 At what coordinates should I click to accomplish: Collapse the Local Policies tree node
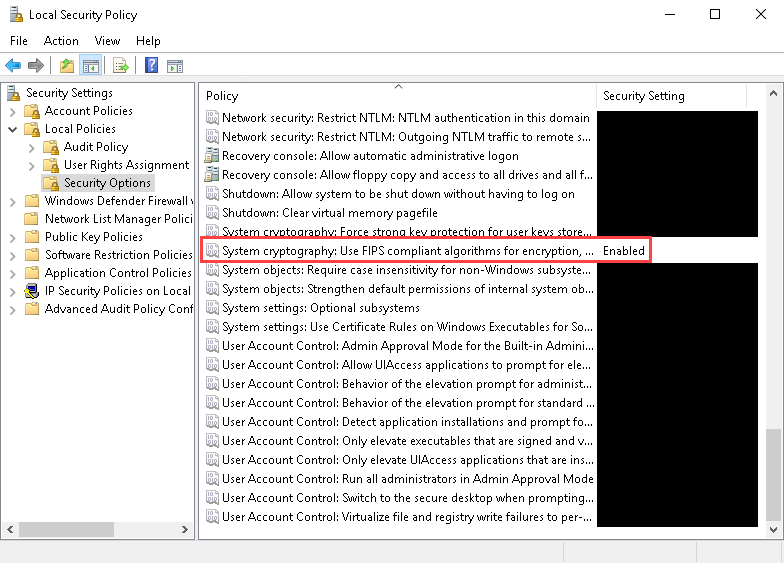click(12, 129)
